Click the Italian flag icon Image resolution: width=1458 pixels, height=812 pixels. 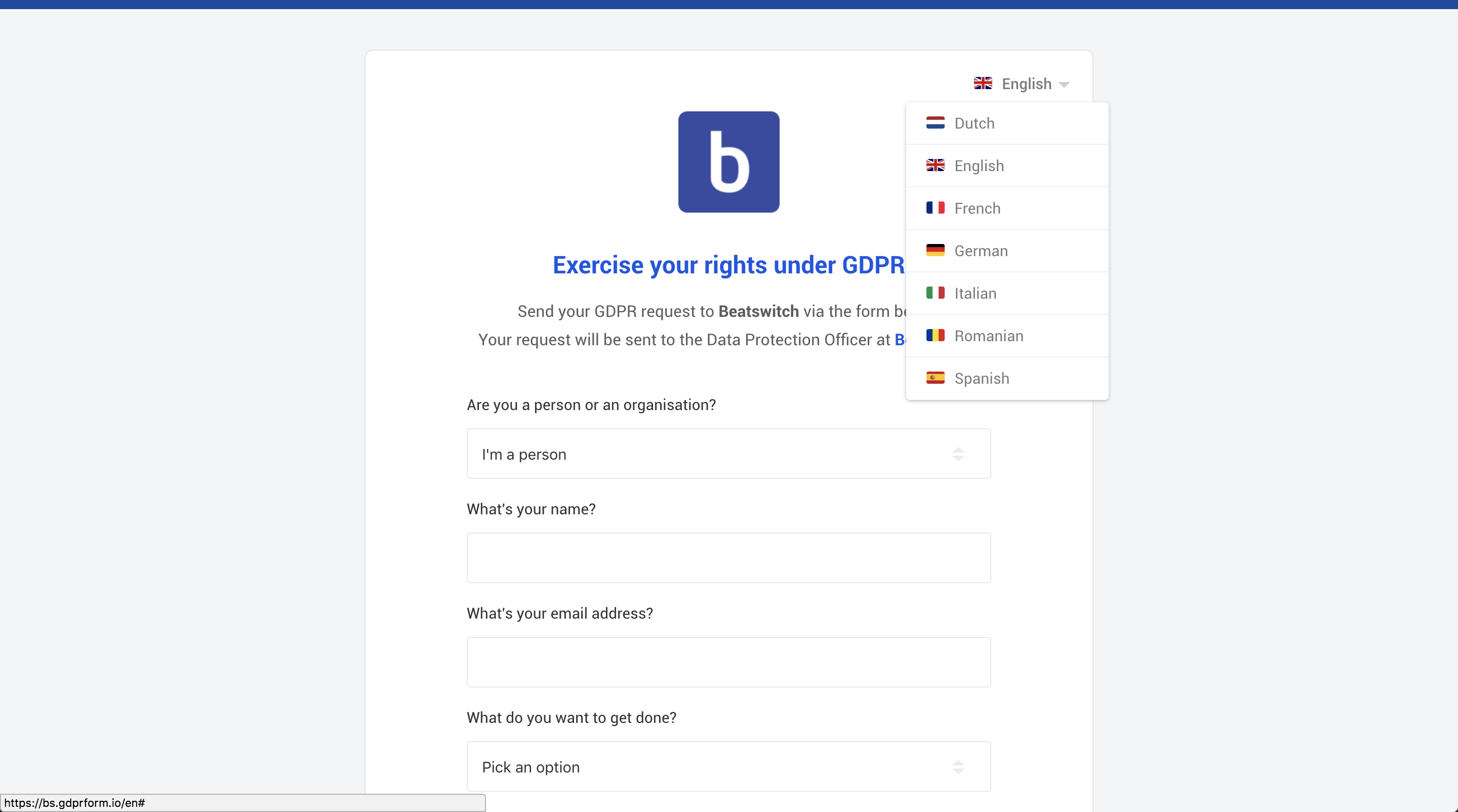pyautogui.click(x=936, y=293)
